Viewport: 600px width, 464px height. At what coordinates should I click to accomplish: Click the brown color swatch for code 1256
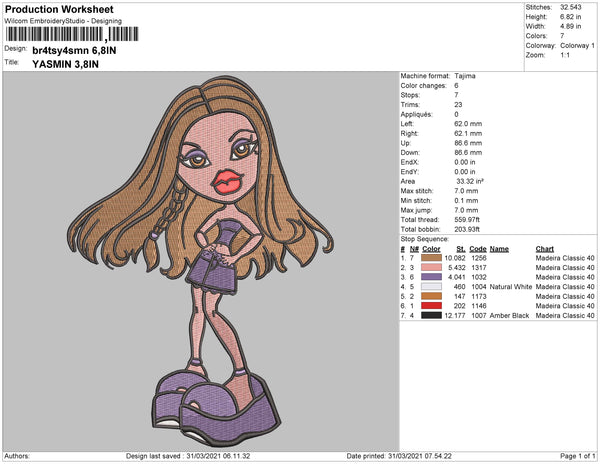[x=431, y=258]
